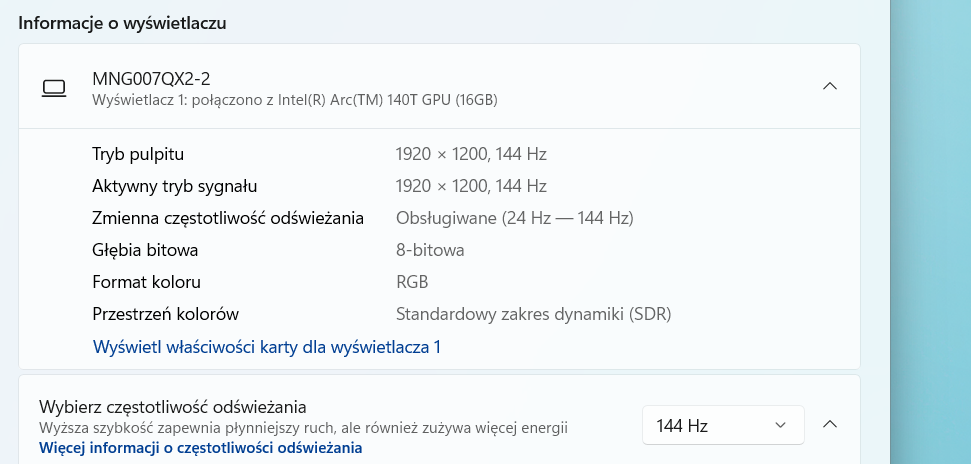Click the '8-bitowa' bit depth value
The image size is (971, 464).
point(430,250)
